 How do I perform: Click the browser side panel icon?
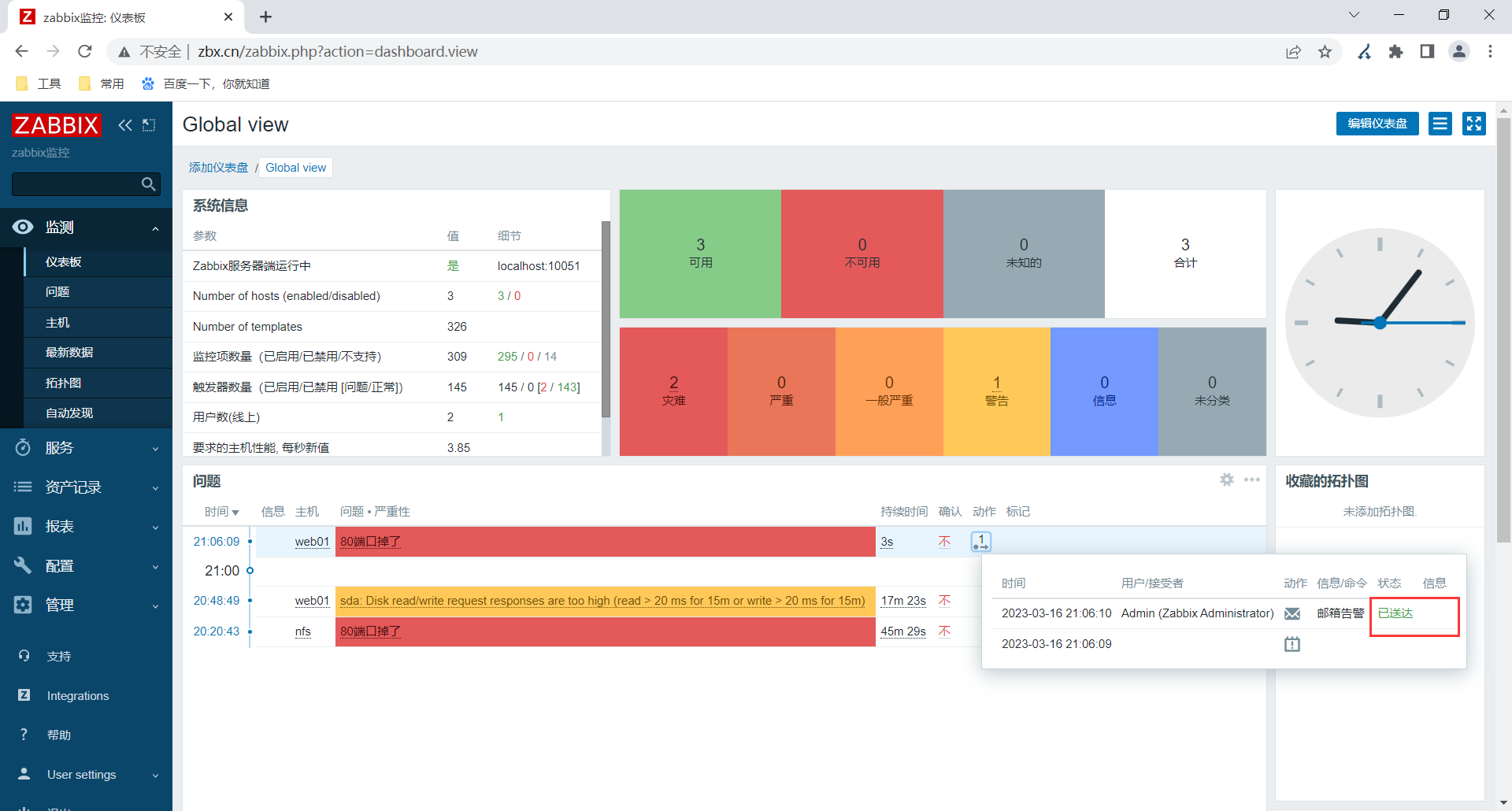[x=1427, y=52]
